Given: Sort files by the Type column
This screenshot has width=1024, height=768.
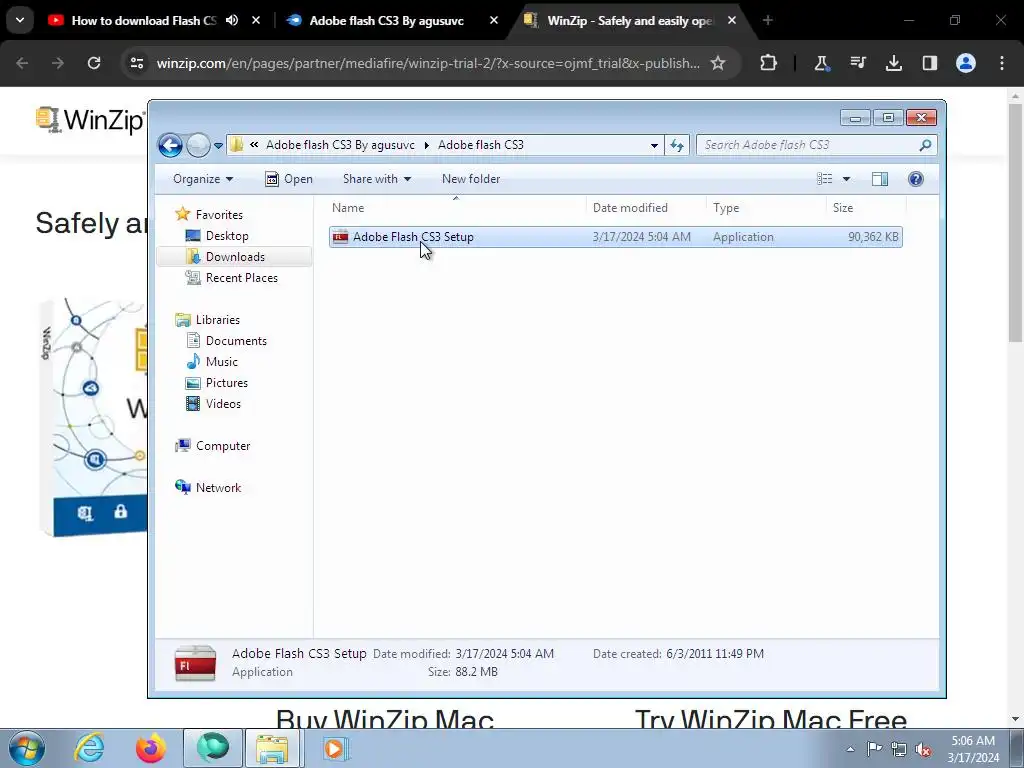Looking at the screenshot, I should pyautogui.click(x=766, y=208).
